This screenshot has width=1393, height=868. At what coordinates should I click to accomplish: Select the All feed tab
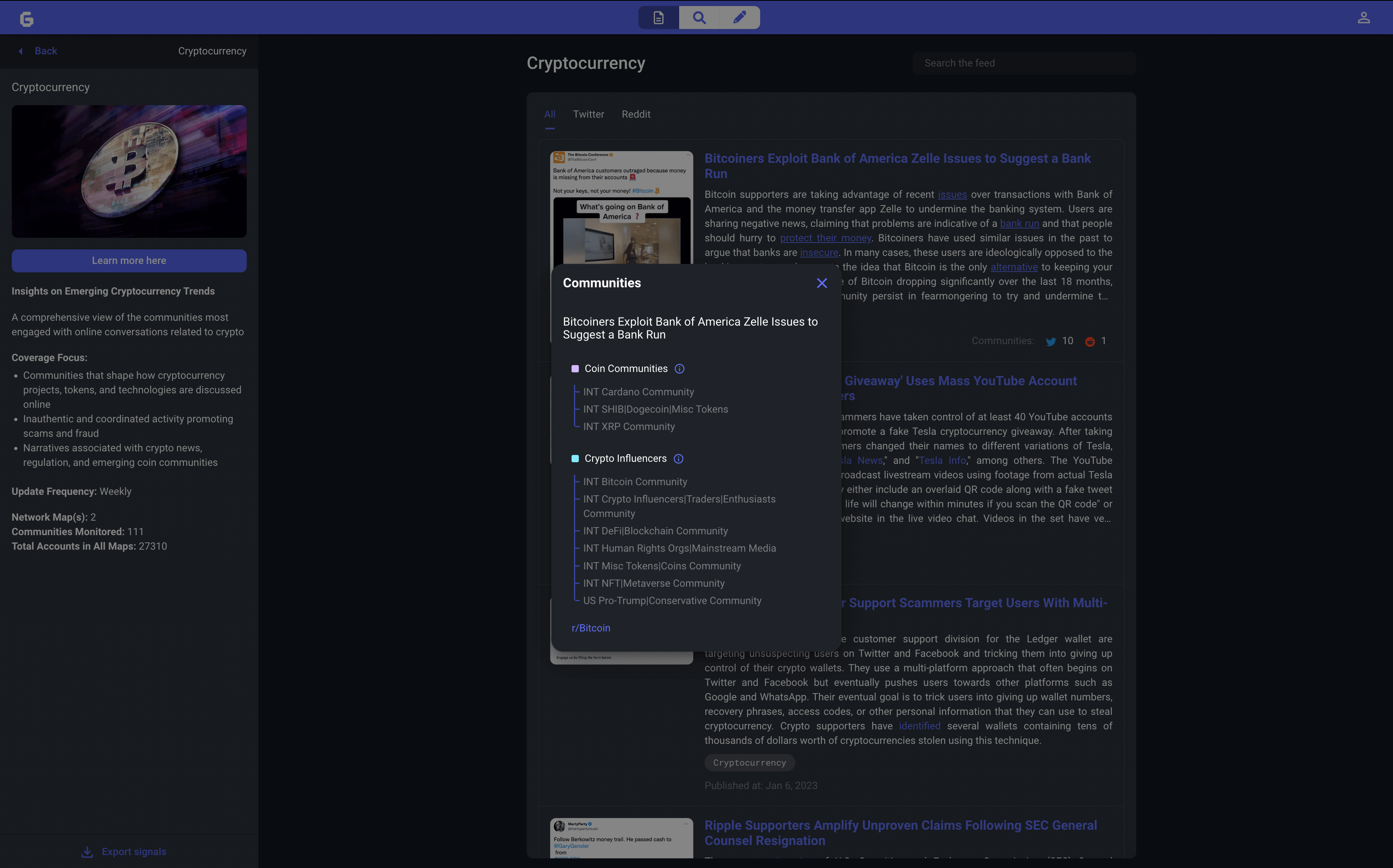[549, 114]
